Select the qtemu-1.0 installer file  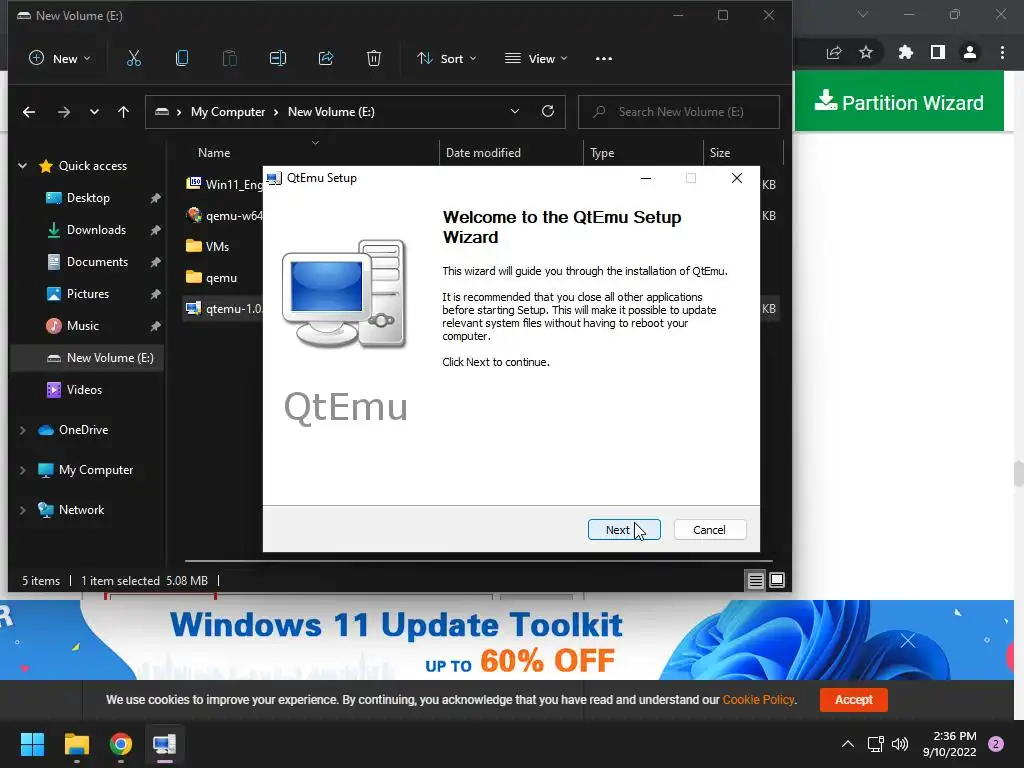(223, 309)
